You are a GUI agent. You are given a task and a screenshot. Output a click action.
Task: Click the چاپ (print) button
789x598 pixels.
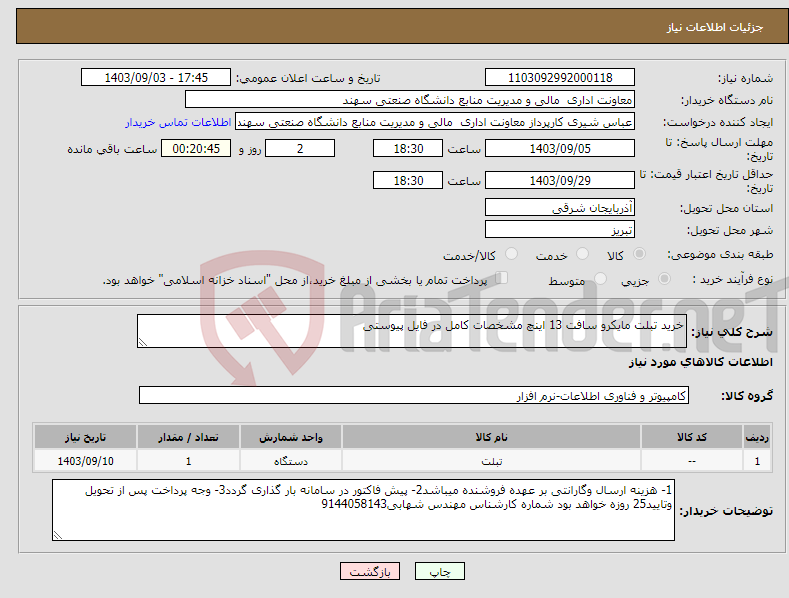439,571
